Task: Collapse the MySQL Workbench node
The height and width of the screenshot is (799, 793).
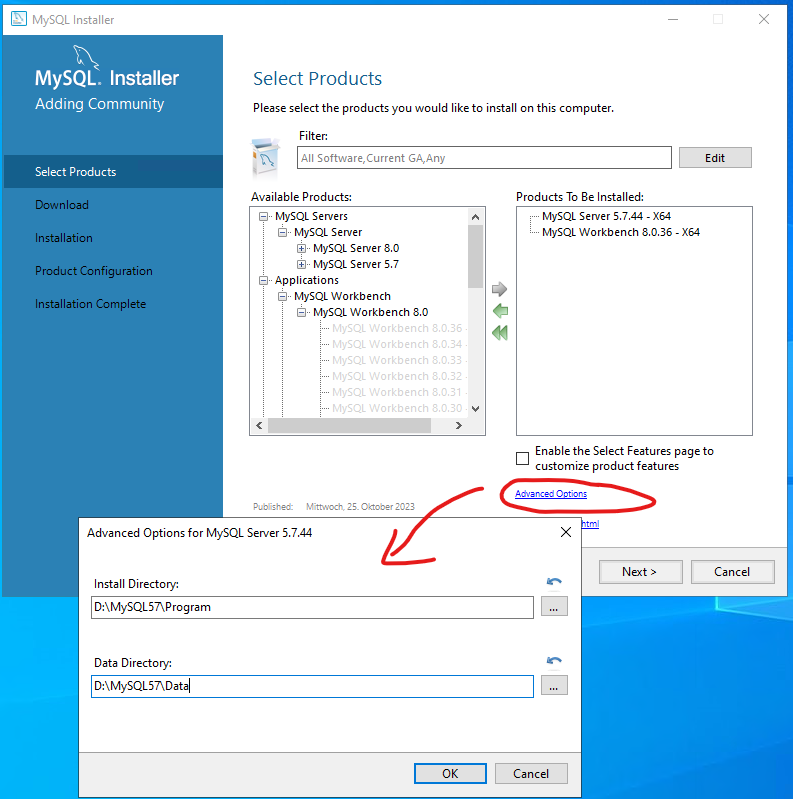Action: (x=282, y=297)
